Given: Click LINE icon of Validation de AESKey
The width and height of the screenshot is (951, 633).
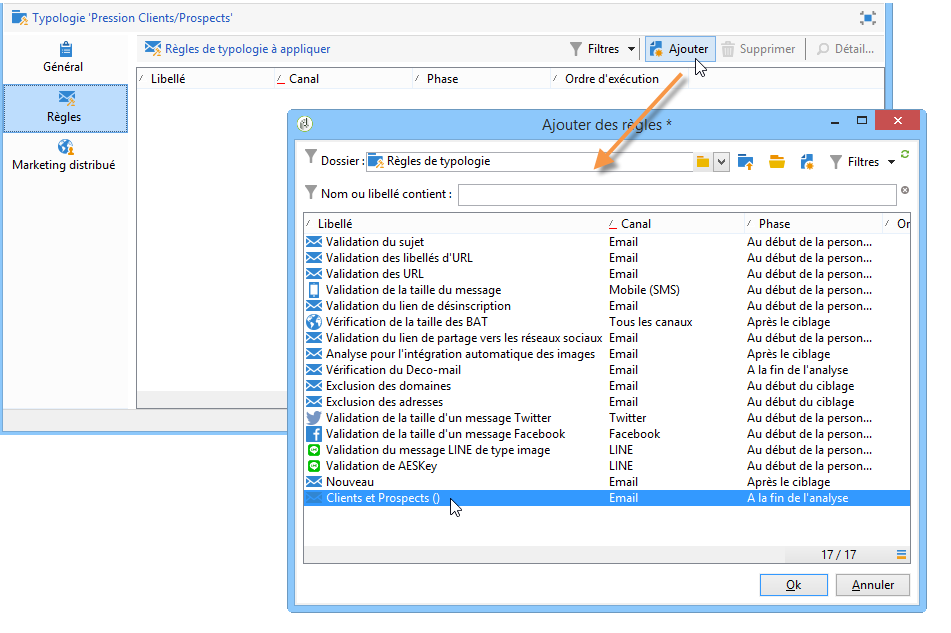Looking at the screenshot, I should tap(314, 466).
